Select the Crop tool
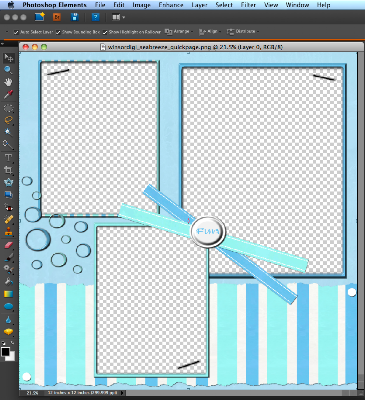Image resolution: width=365 pixels, height=400 pixels. tap(8, 170)
